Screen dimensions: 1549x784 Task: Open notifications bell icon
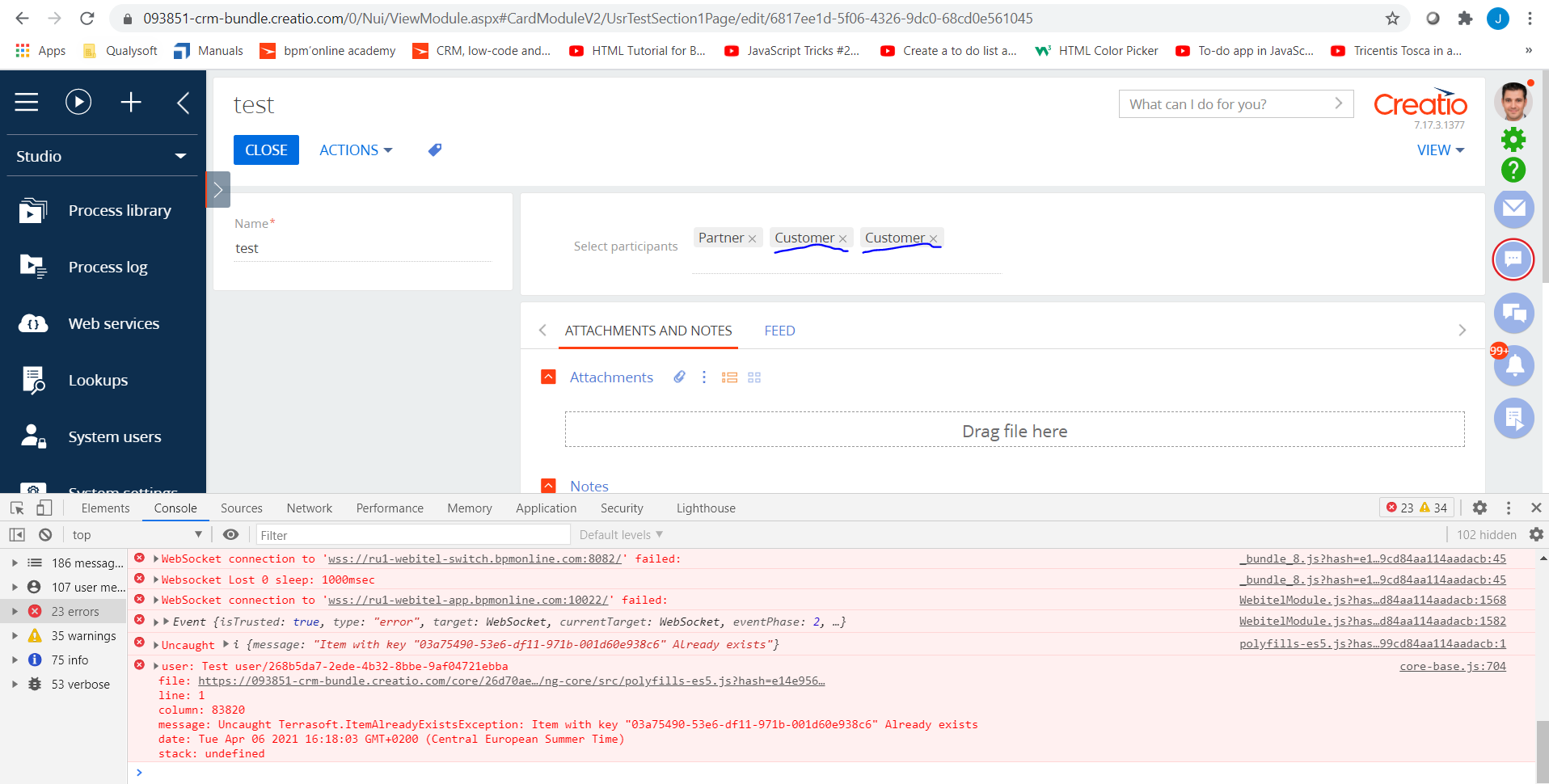1513,365
